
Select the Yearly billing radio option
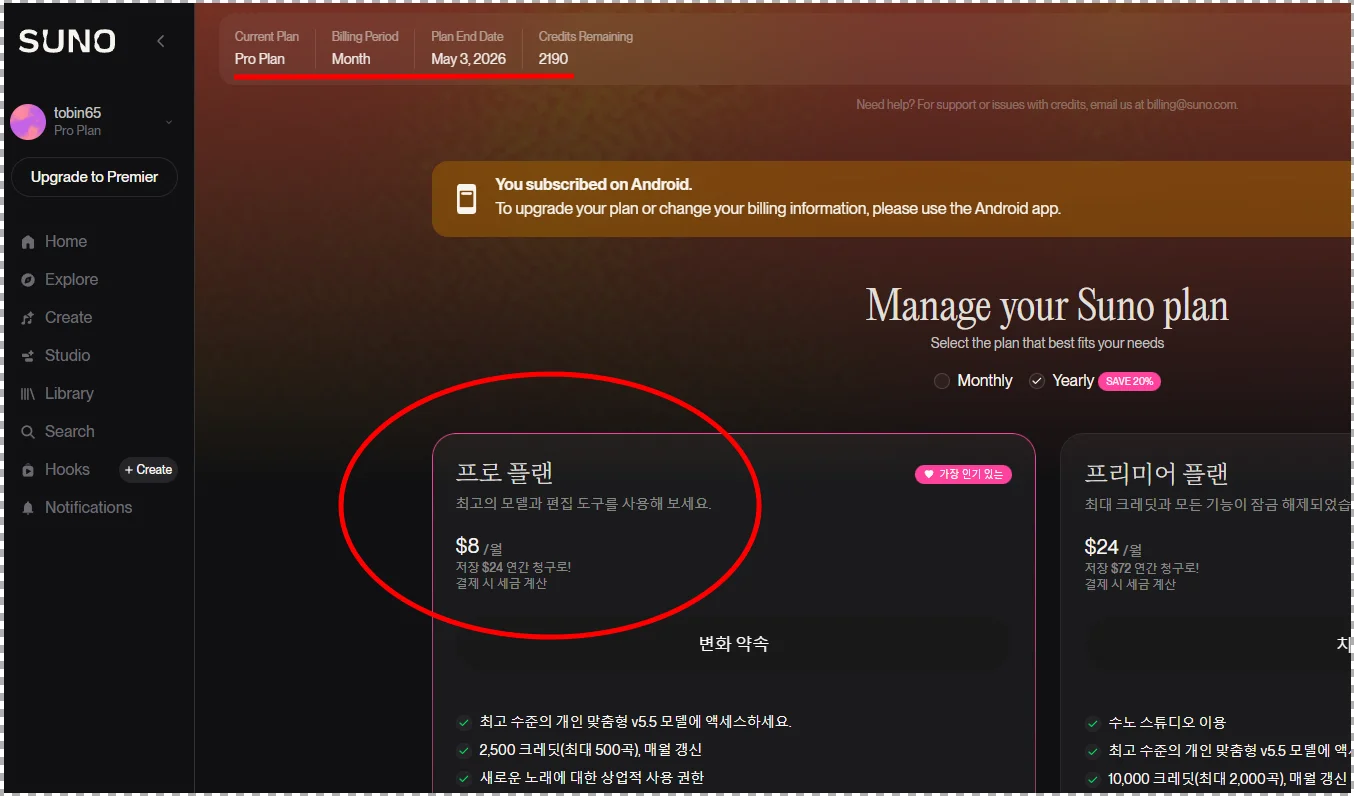1037,381
